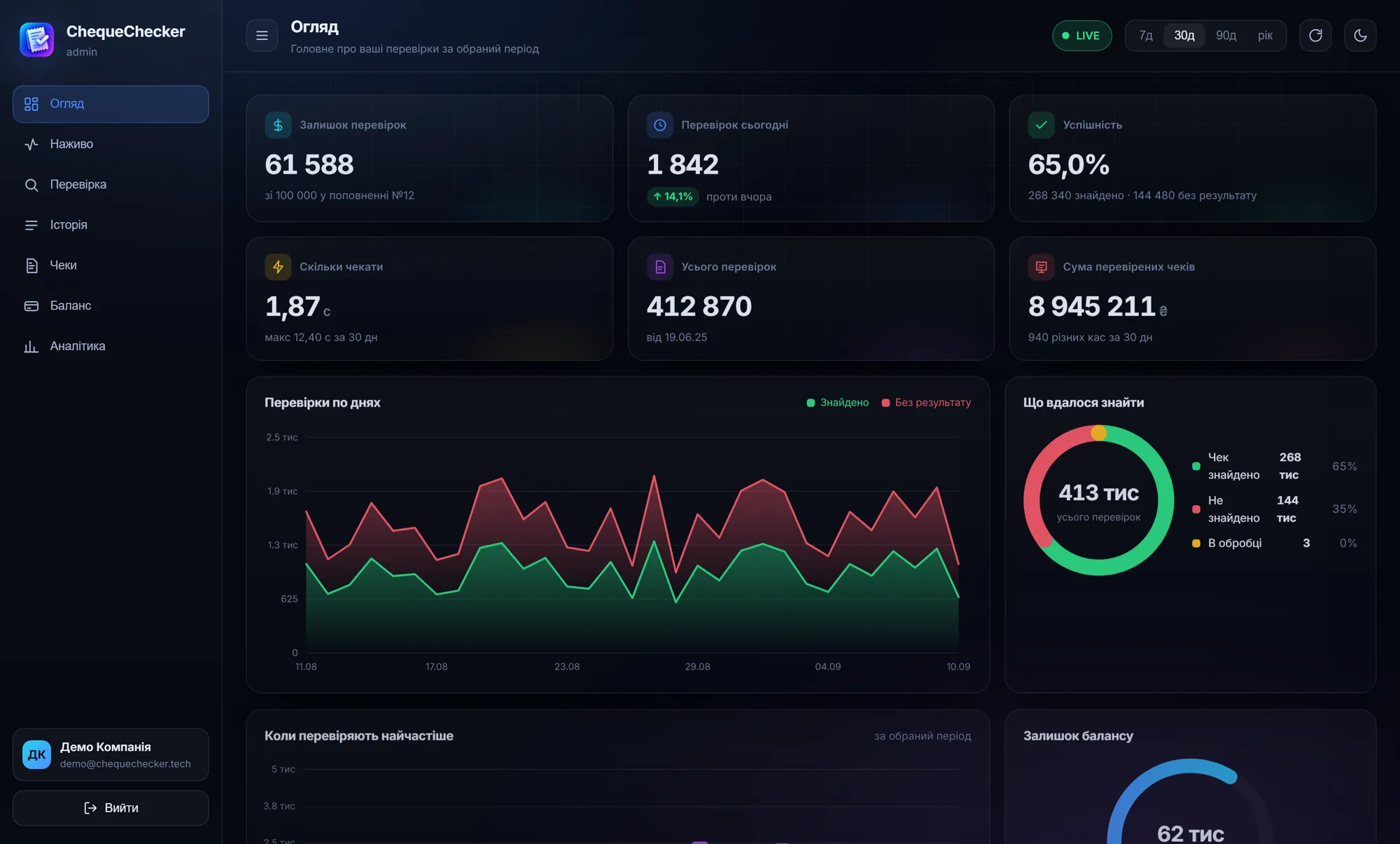Open the Демо Компанія account card
The image size is (1400, 844).
coord(111,754)
